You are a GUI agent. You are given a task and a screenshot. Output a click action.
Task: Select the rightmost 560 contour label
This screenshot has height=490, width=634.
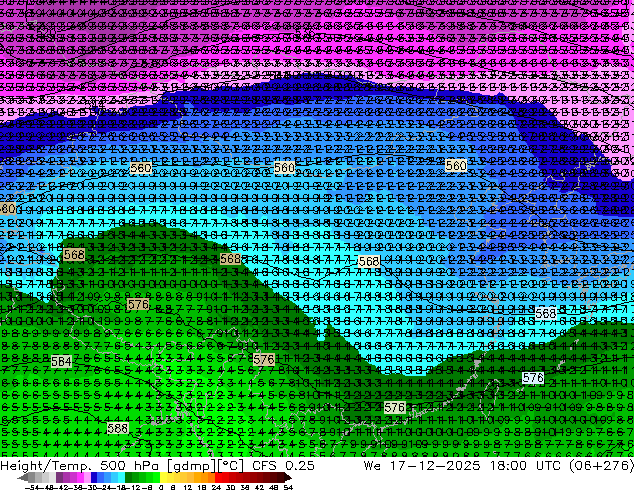[x=456, y=165]
